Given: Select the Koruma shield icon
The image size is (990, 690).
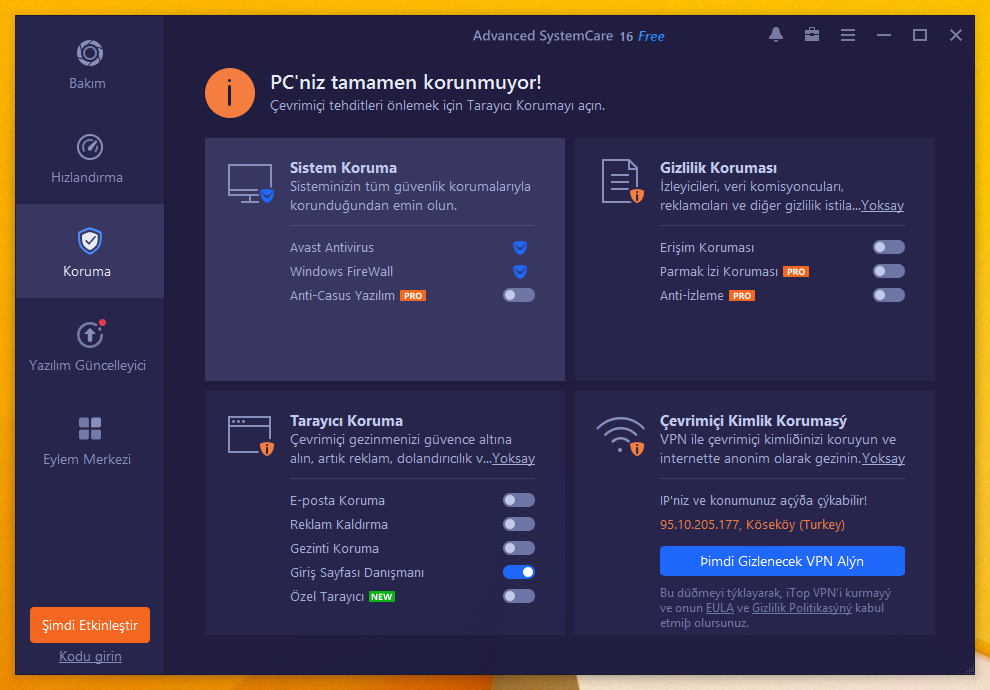Looking at the screenshot, I should point(90,241).
